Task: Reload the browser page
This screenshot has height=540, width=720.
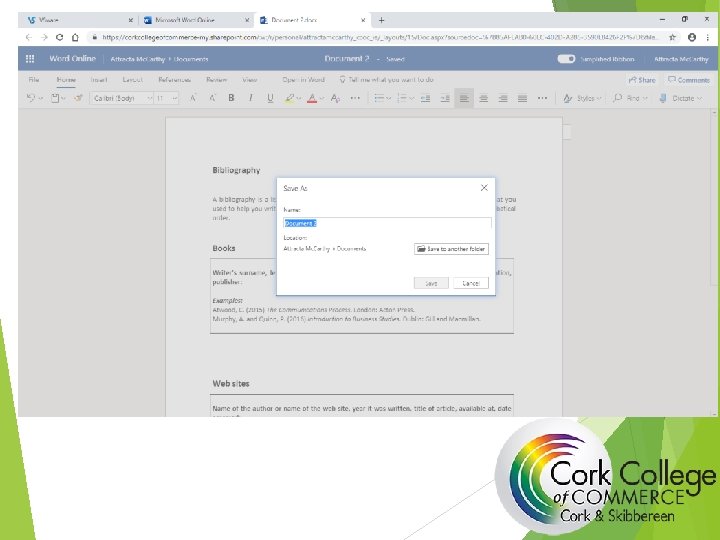Action: [x=59, y=37]
